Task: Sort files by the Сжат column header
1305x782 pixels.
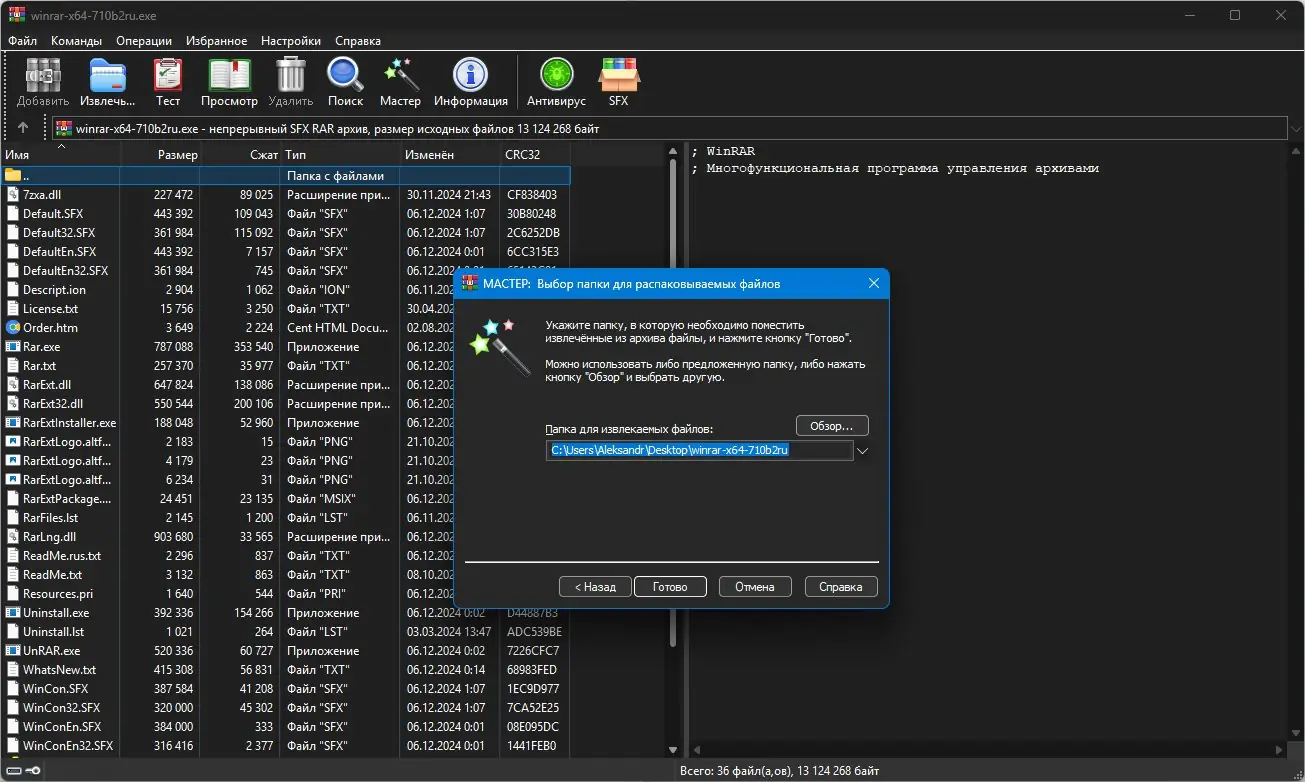Action: point(240,155)
